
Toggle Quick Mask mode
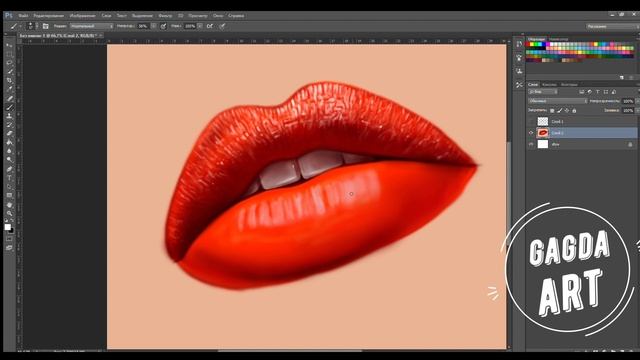(x=9, y=240)
